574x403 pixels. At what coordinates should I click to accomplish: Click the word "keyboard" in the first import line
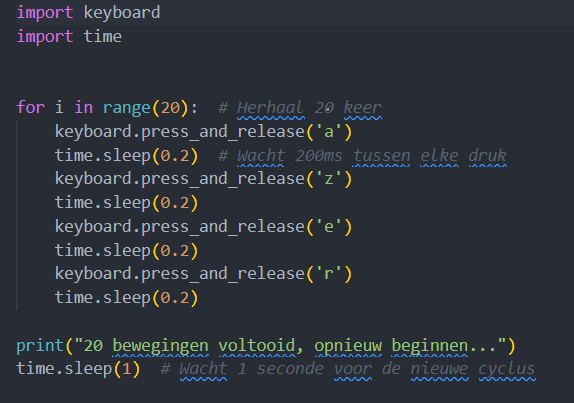(x=122, y=13)
